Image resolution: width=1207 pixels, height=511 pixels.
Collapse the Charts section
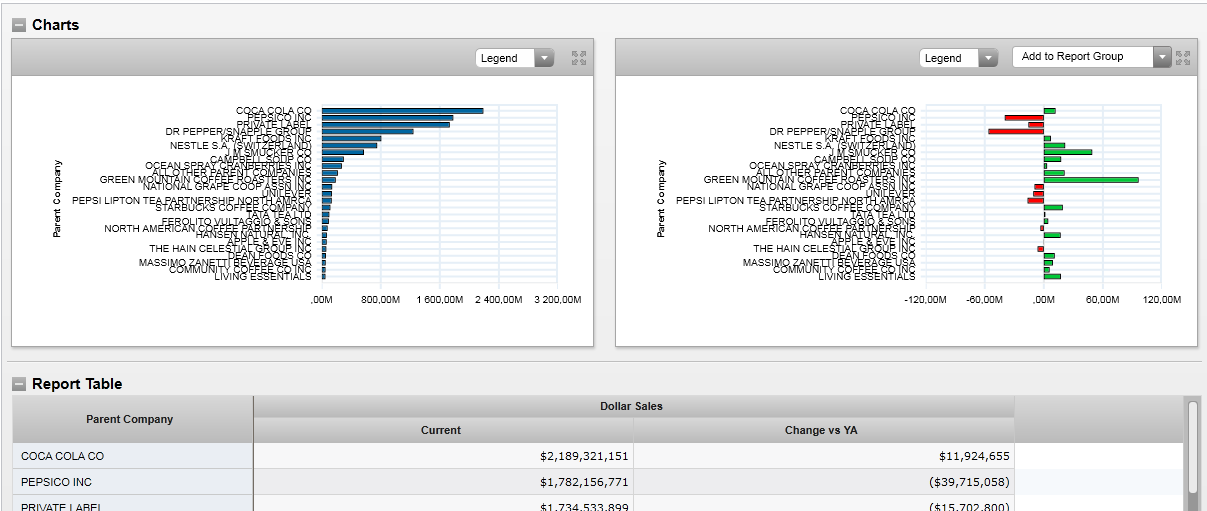(19, 25)
